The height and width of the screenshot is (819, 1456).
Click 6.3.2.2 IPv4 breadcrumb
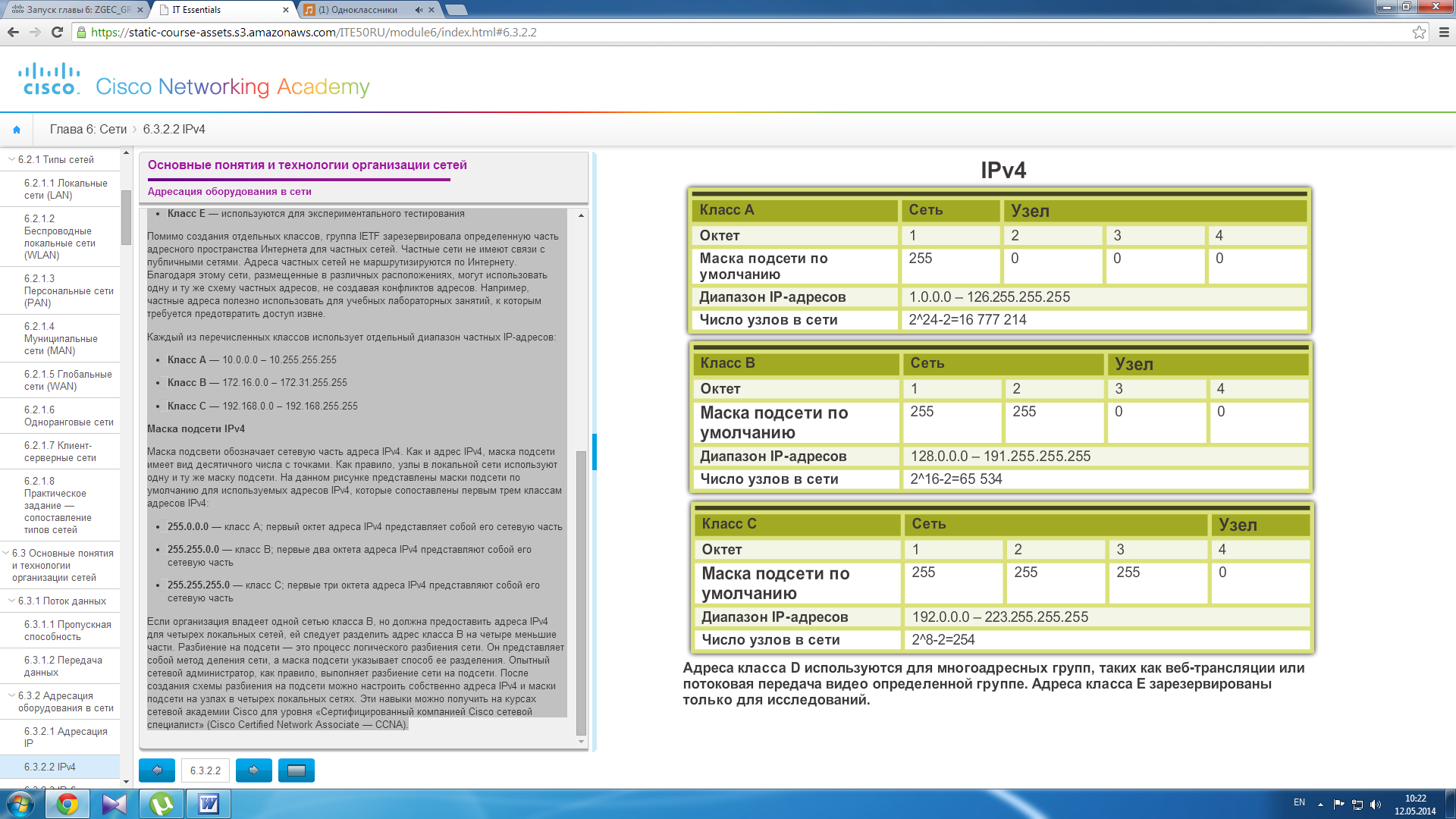(x=174, y=130)
